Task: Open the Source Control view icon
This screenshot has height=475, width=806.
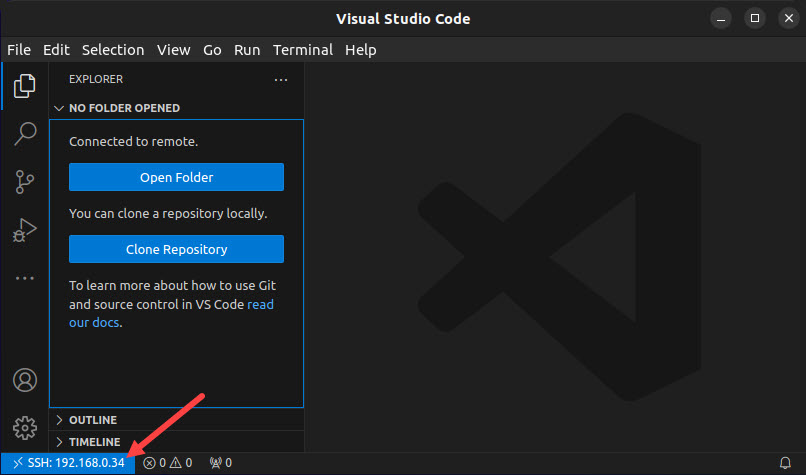Action: click(24, 182)
